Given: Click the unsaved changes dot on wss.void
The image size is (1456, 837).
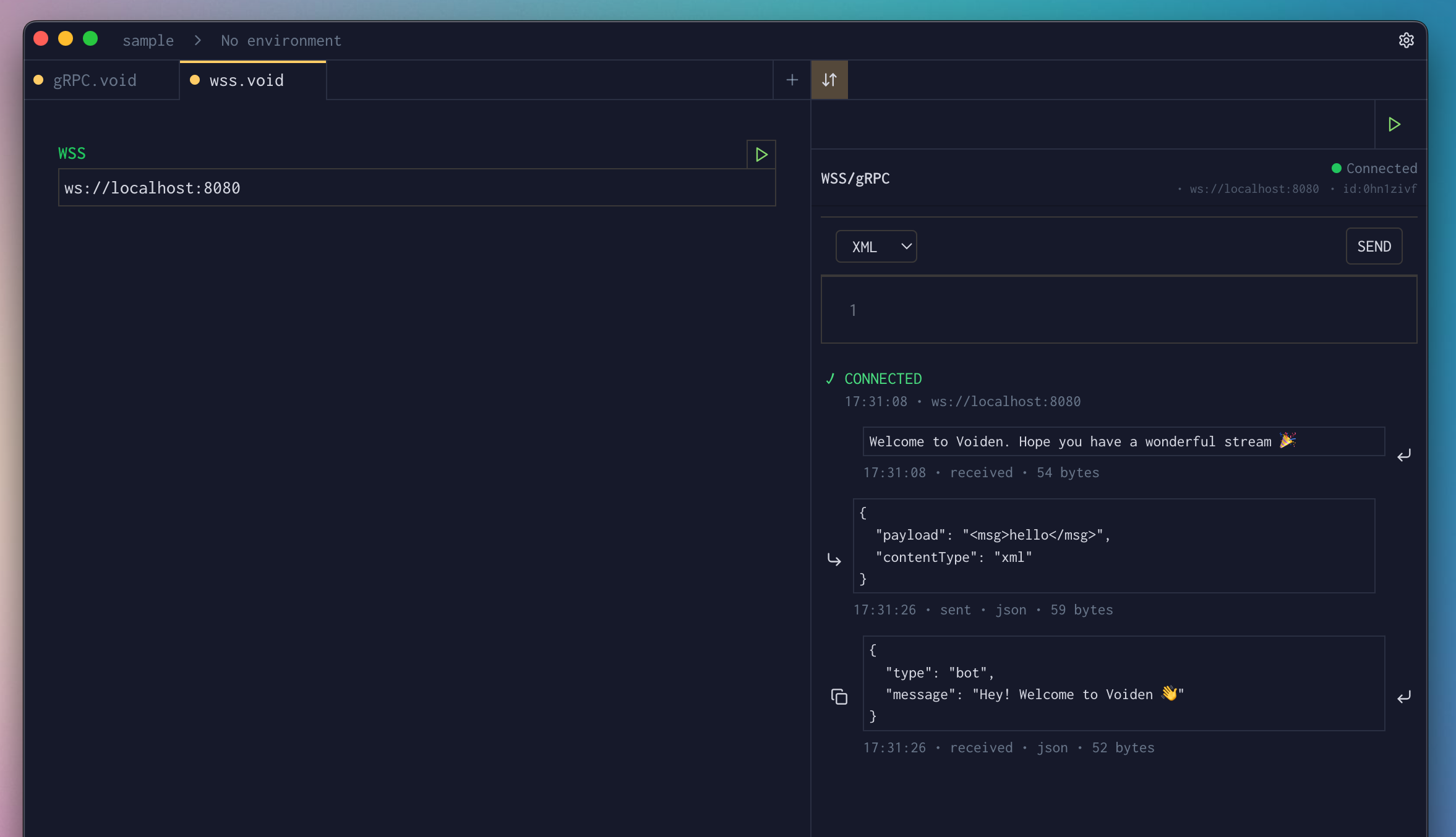Looking at the screenshot, I should click(x=194, y=79).
